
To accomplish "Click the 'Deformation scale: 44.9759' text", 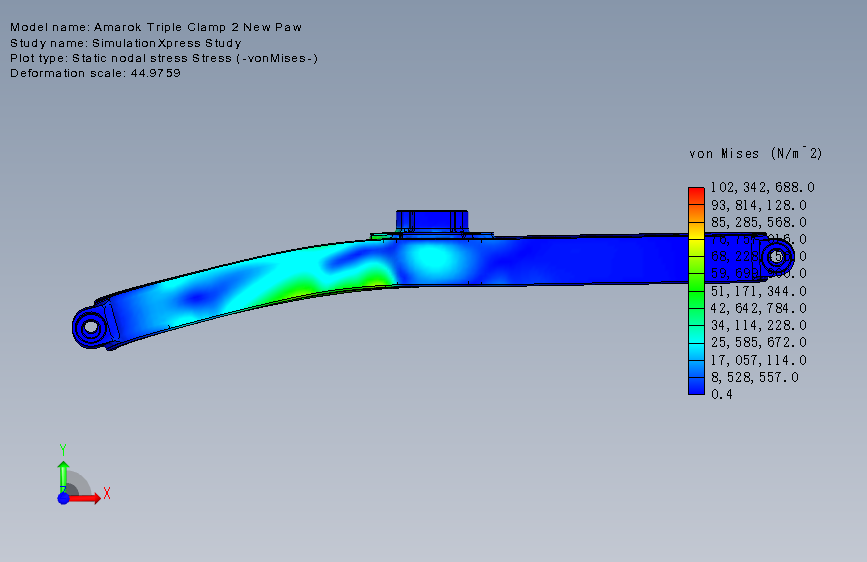I will [95, 73].
